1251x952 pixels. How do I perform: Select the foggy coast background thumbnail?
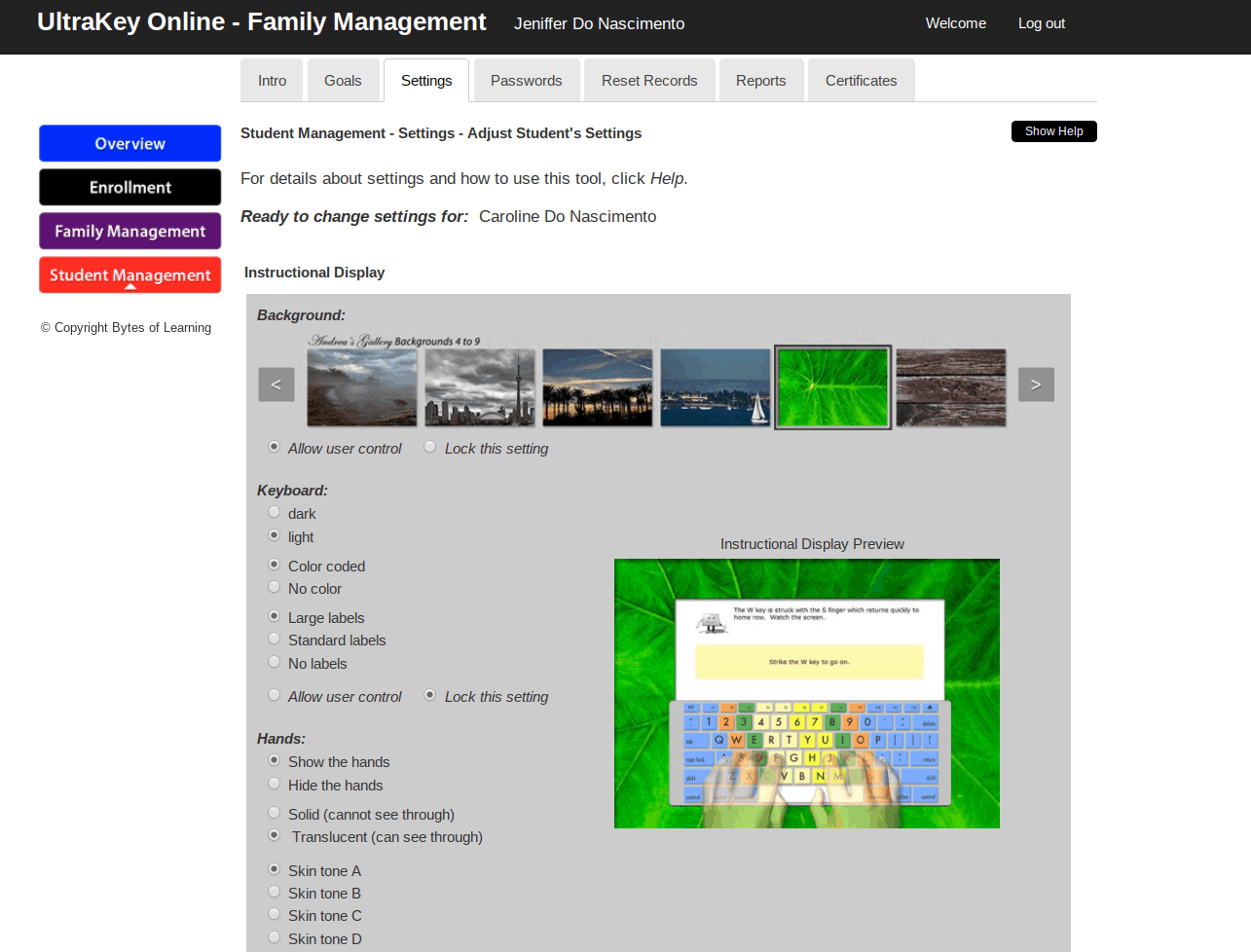(x=362, y=387)
